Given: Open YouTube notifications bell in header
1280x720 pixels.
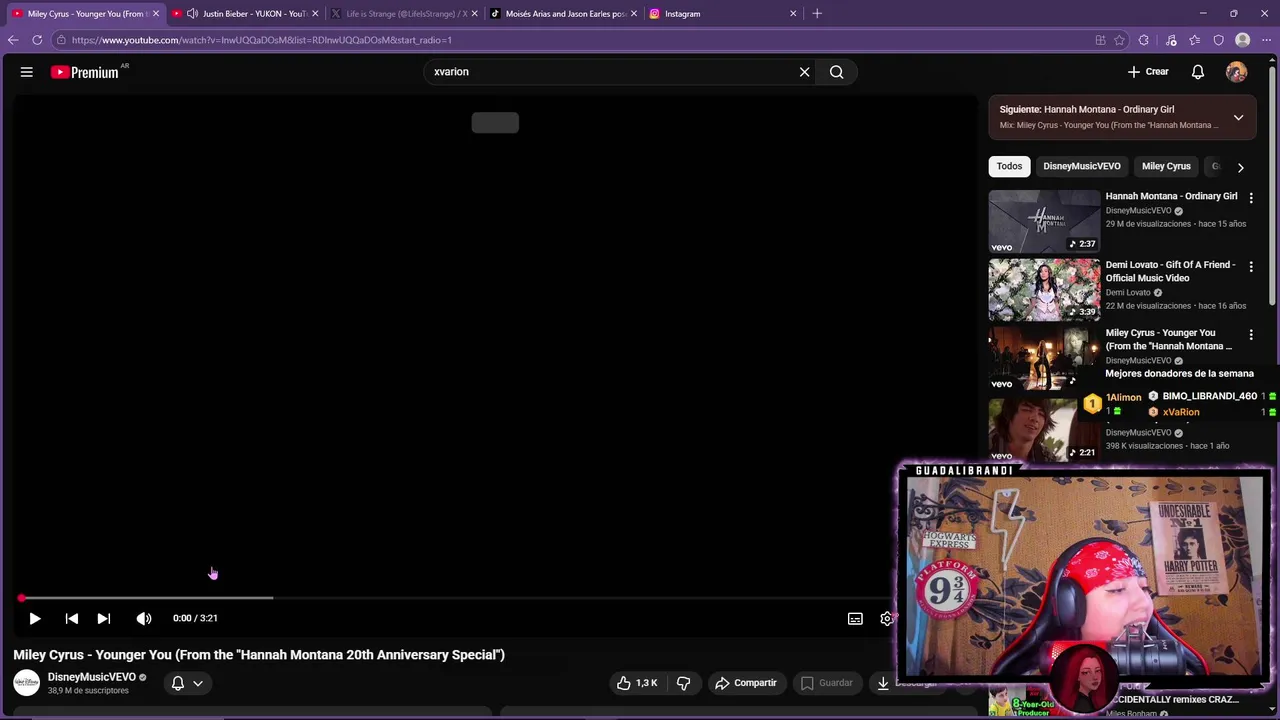Looking at the screenshot, I should pos(1198,72).
